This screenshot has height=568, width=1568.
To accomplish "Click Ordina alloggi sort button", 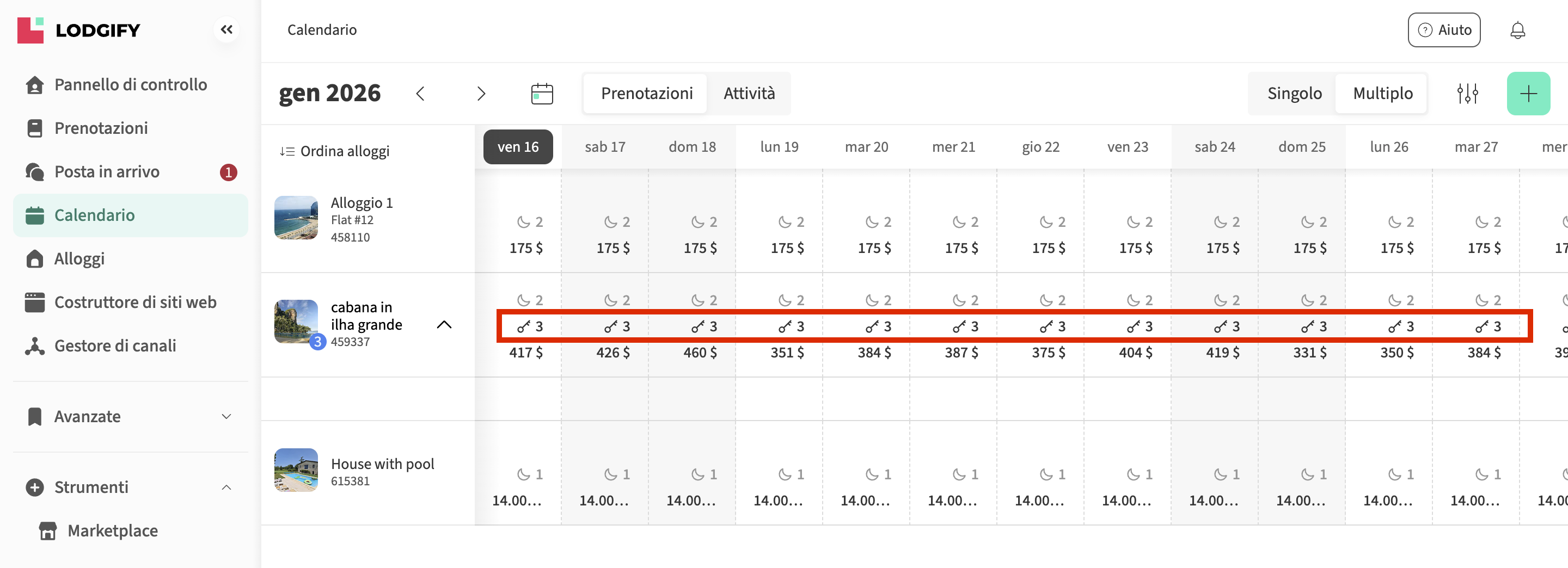I will point(335,151).
